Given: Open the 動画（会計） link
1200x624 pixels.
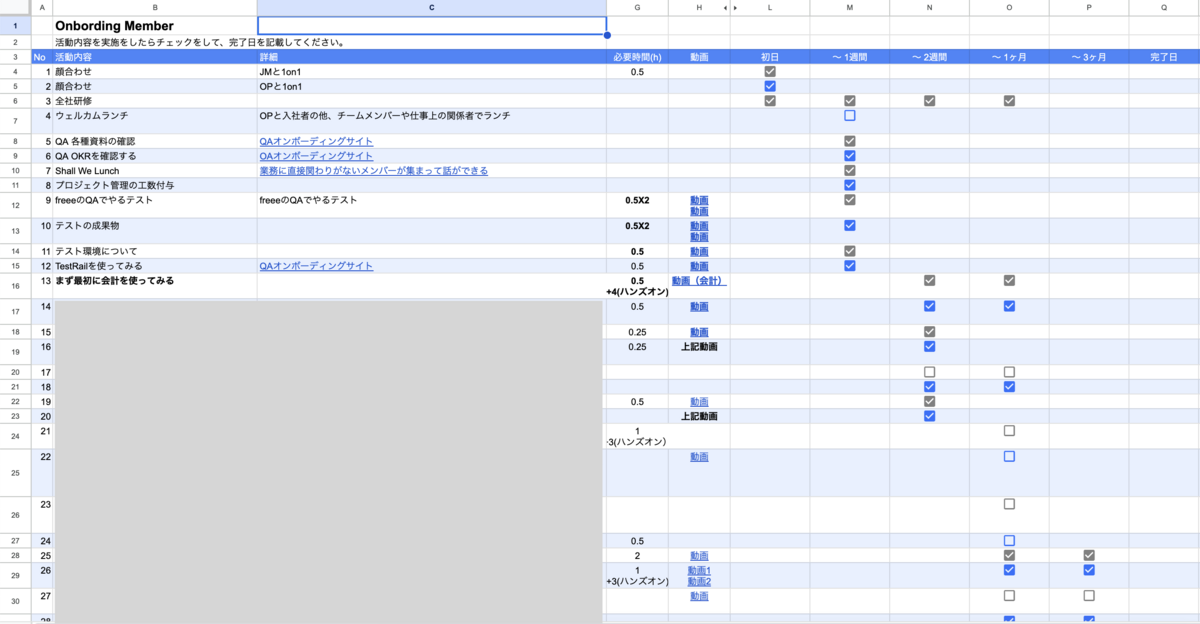Looking at the screenshot, I should 699,281.
